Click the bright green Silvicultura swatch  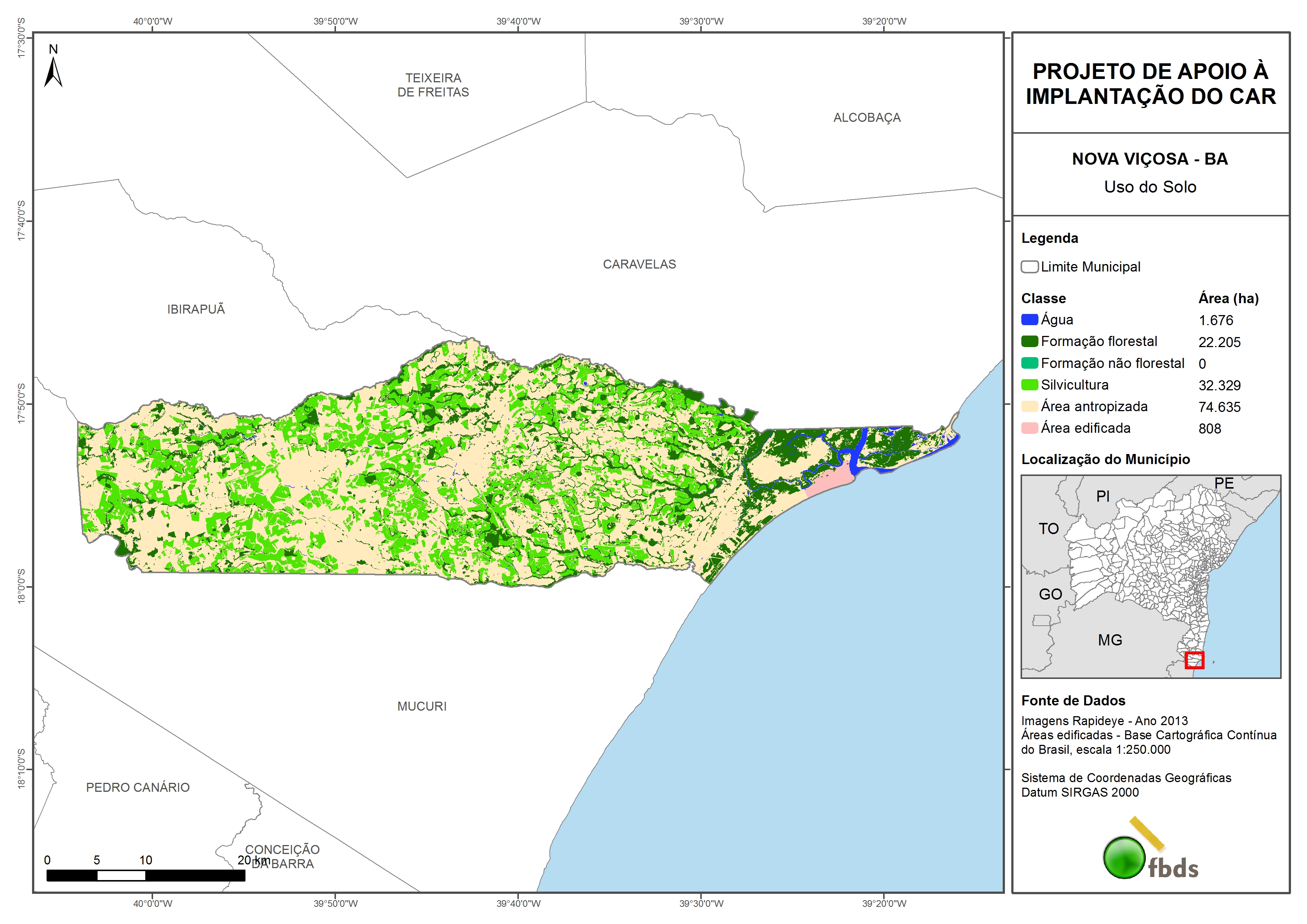1029,384
